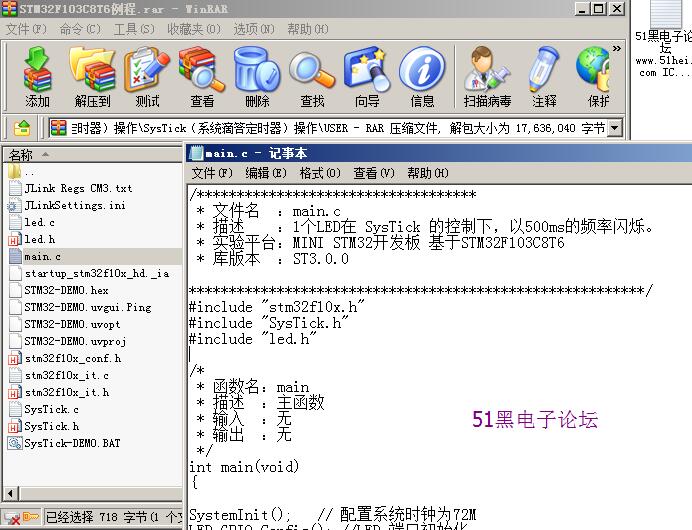Click the 扫描病毒 (Virus scan) toolbar icon
The height and width of the screenshot is (530, 692).
487,77
